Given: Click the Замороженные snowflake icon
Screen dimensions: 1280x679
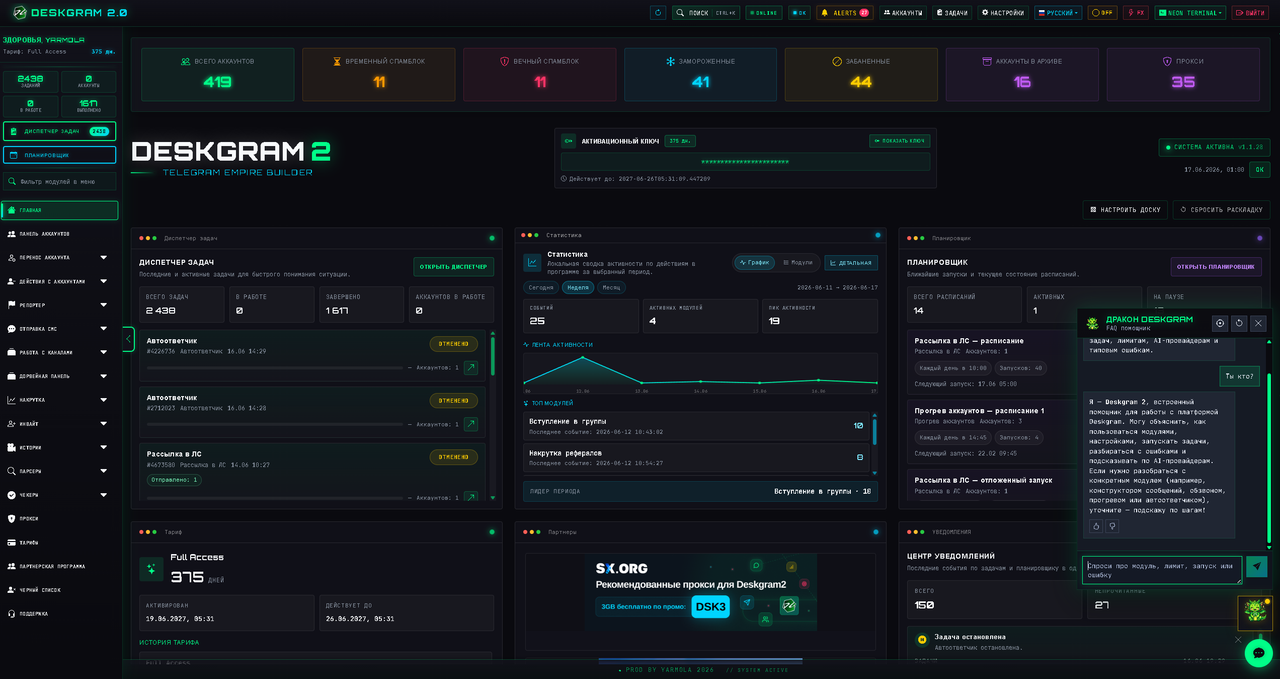Looking at the screenshot, I should [x=671, y=62].
